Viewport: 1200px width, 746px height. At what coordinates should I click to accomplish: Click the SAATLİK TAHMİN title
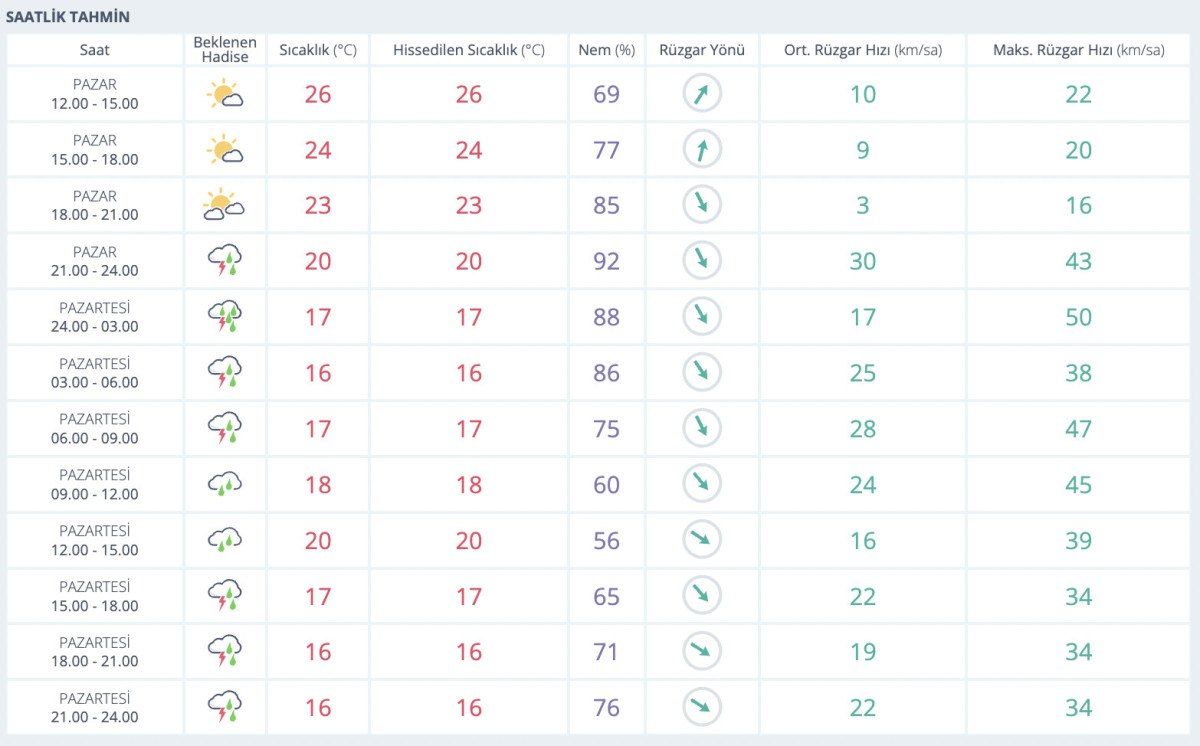click(x=68, y=17)
